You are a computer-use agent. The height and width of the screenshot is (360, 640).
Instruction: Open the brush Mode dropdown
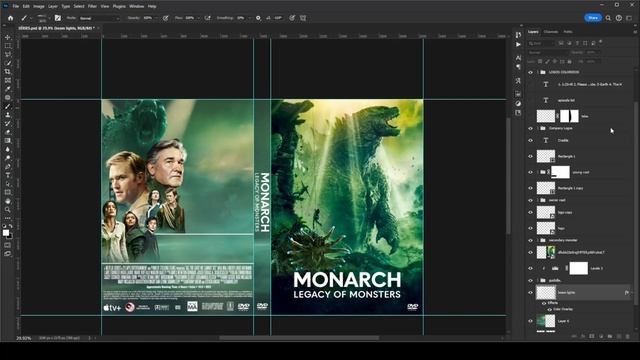(99, 18)
